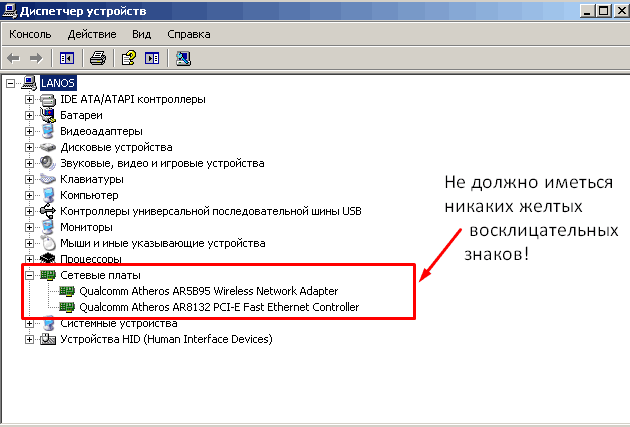Select the Клавиатуры label
This screenshot has height=427, width=630.
(x=92, y=179)
